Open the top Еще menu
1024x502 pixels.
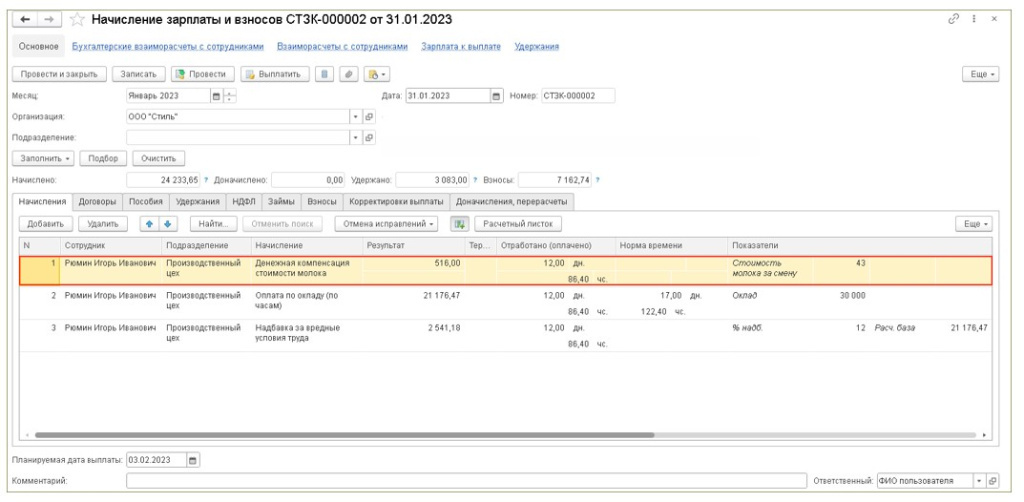click(981, 74)
